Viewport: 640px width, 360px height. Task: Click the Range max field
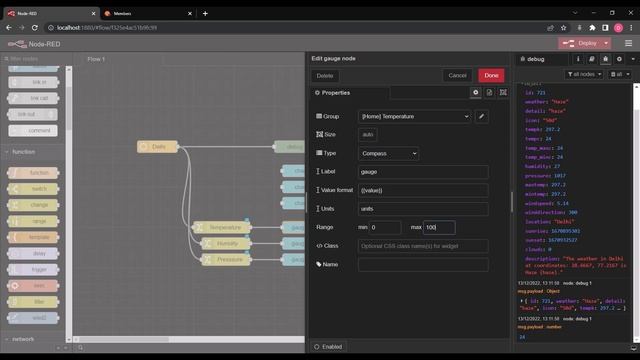pyautogui.click(x=439, y=227)
